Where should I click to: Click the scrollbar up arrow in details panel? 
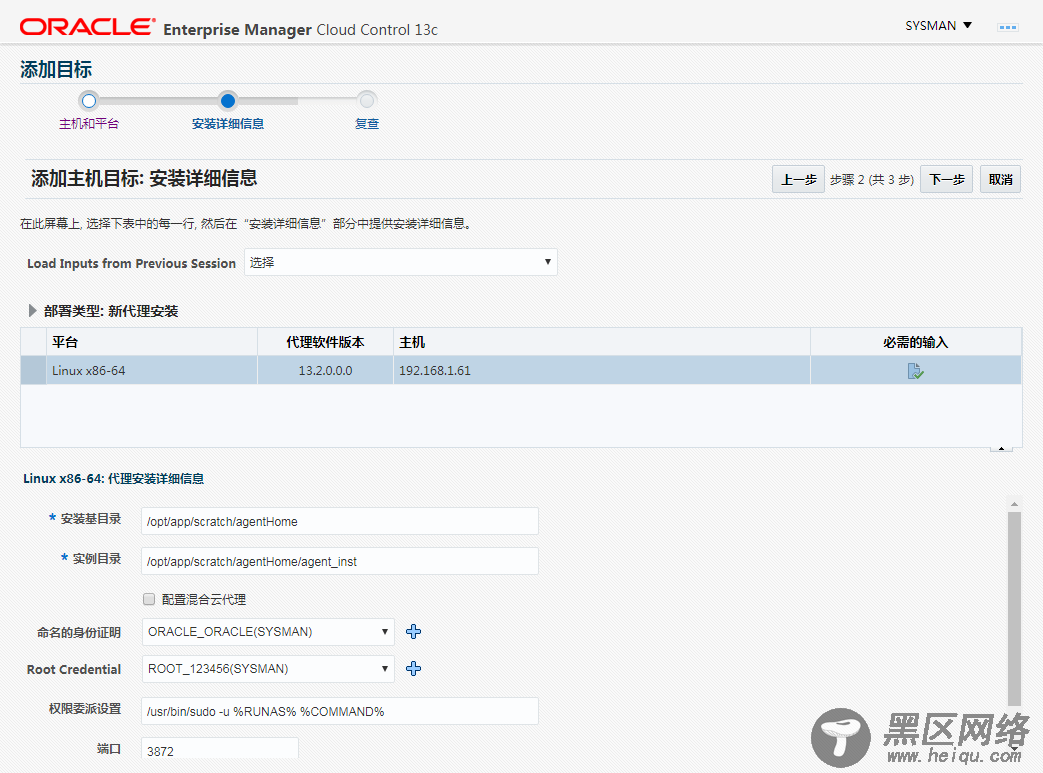(x=1014, y=504)
